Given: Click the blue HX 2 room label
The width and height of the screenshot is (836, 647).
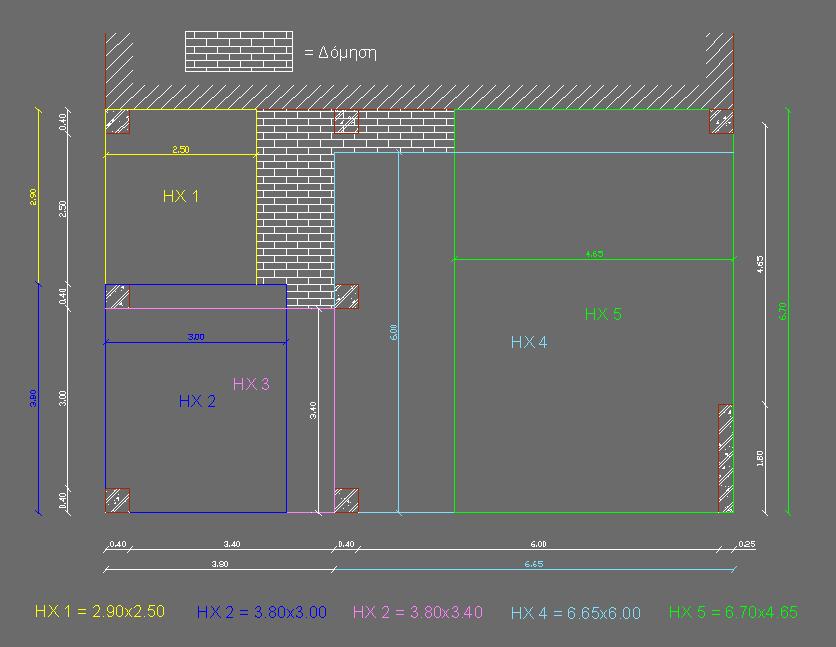Looking at the screenshot, I should [x=197, y=401].
